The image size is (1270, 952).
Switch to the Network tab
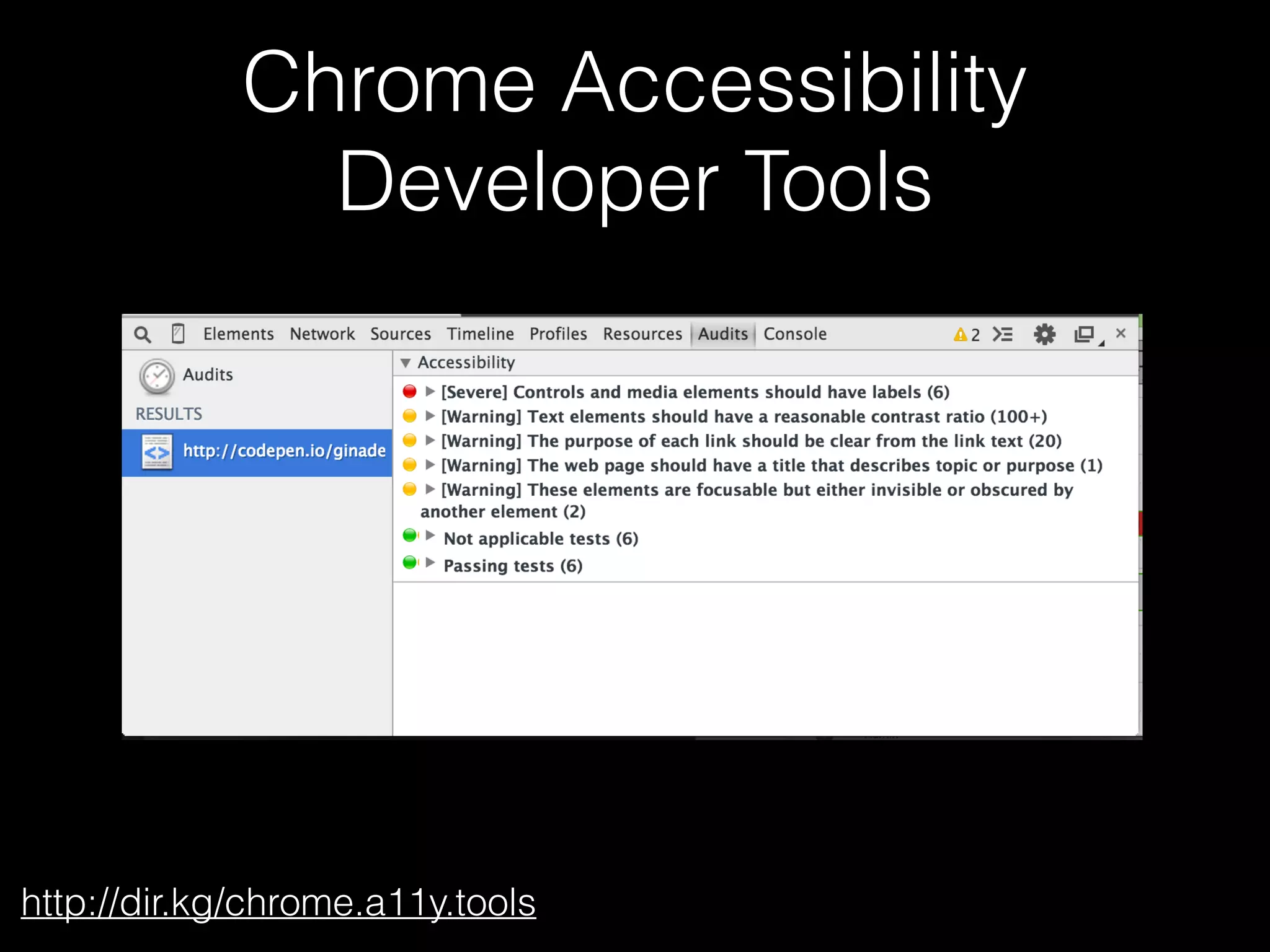[322, 334]
